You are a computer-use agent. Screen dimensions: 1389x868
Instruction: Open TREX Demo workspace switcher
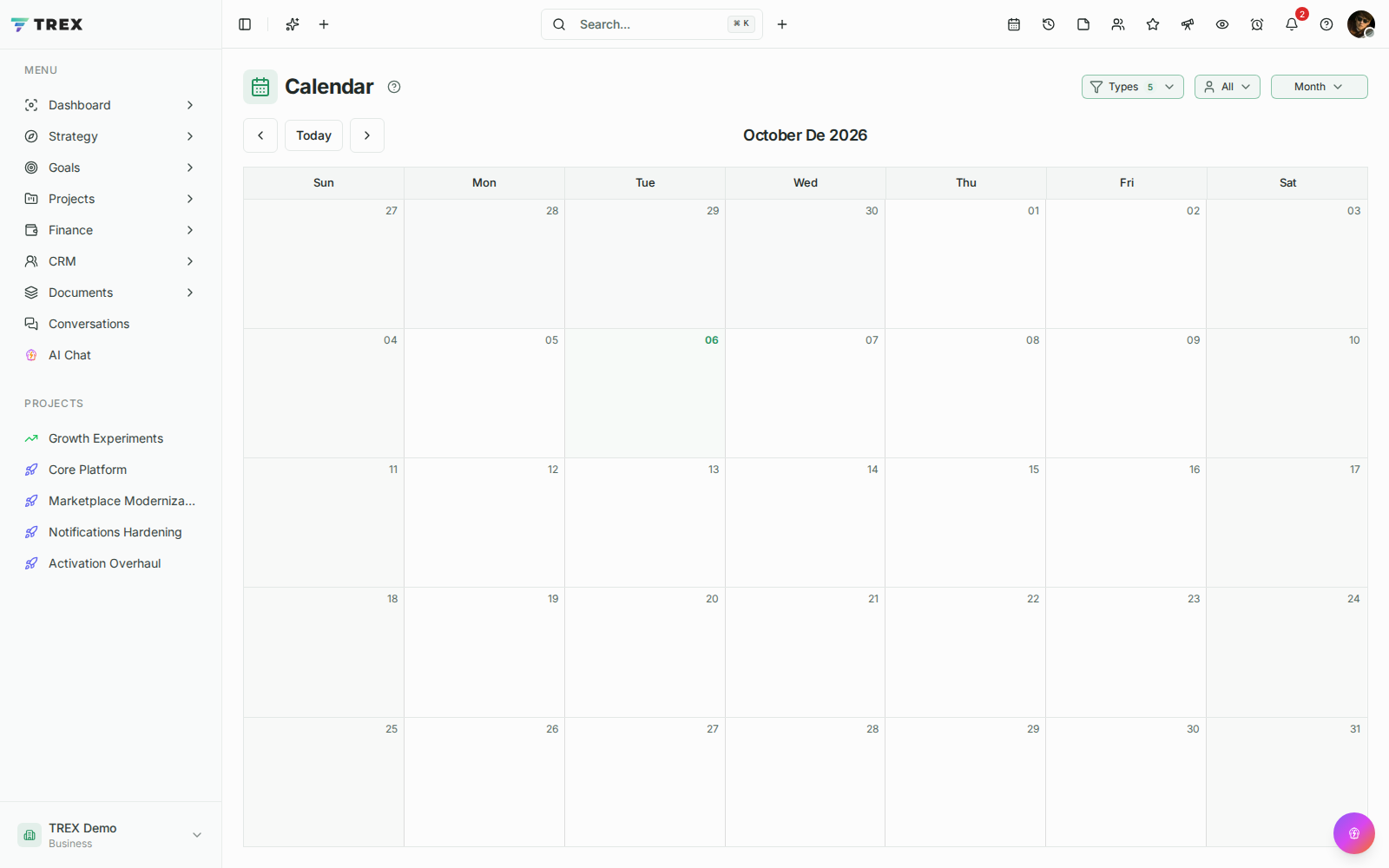tap(110, 835)
